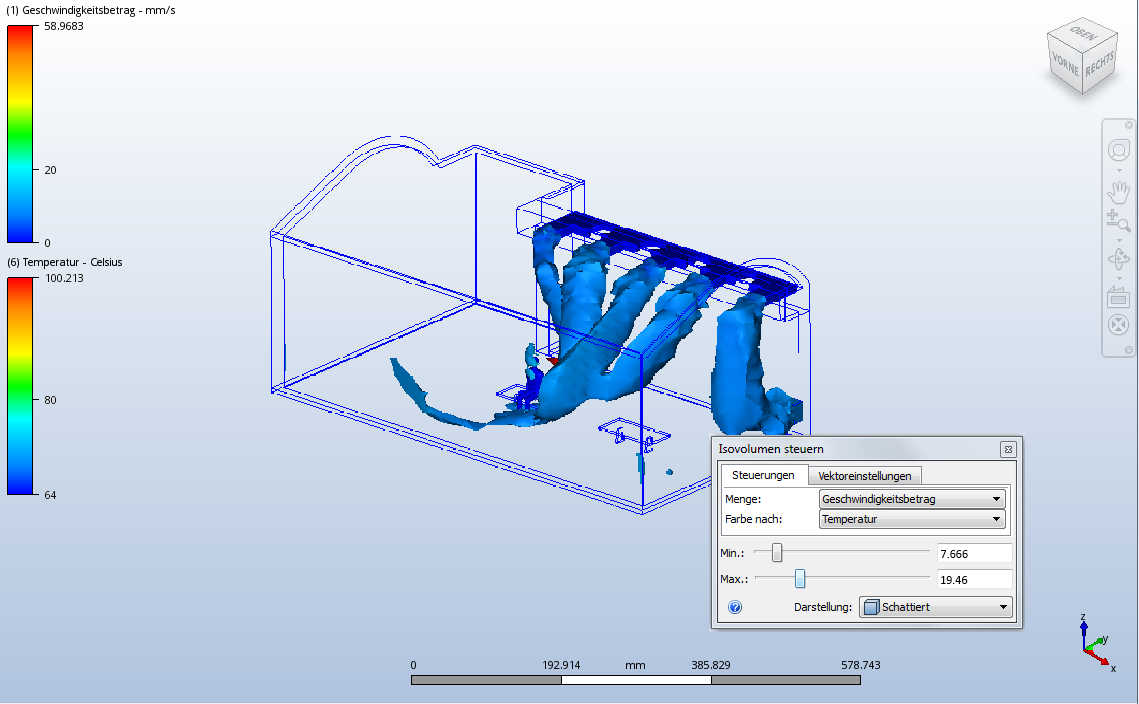1139x704 pixels.
Task: Click the Temperatur color legend bar
Action: [x=20, y=387]
